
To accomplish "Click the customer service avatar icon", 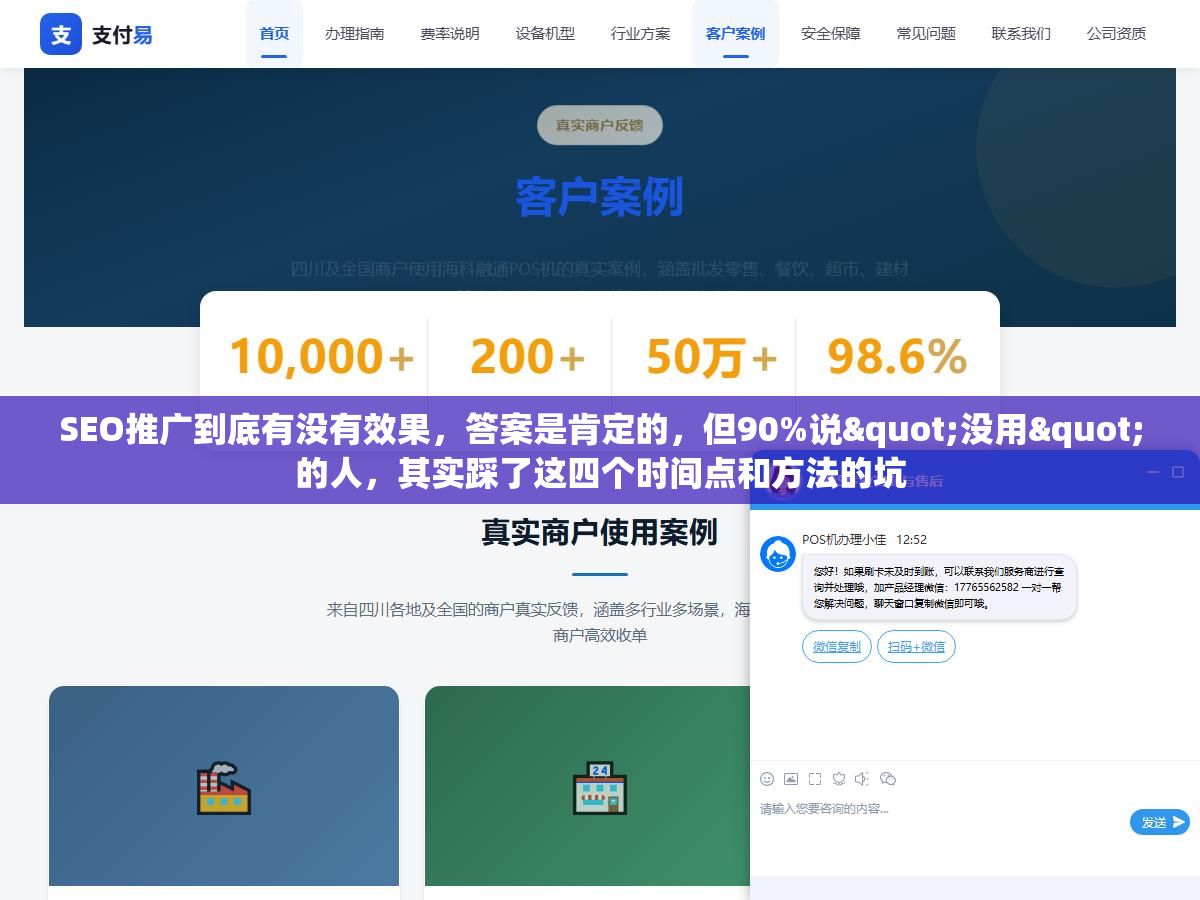I will [778, 554].
